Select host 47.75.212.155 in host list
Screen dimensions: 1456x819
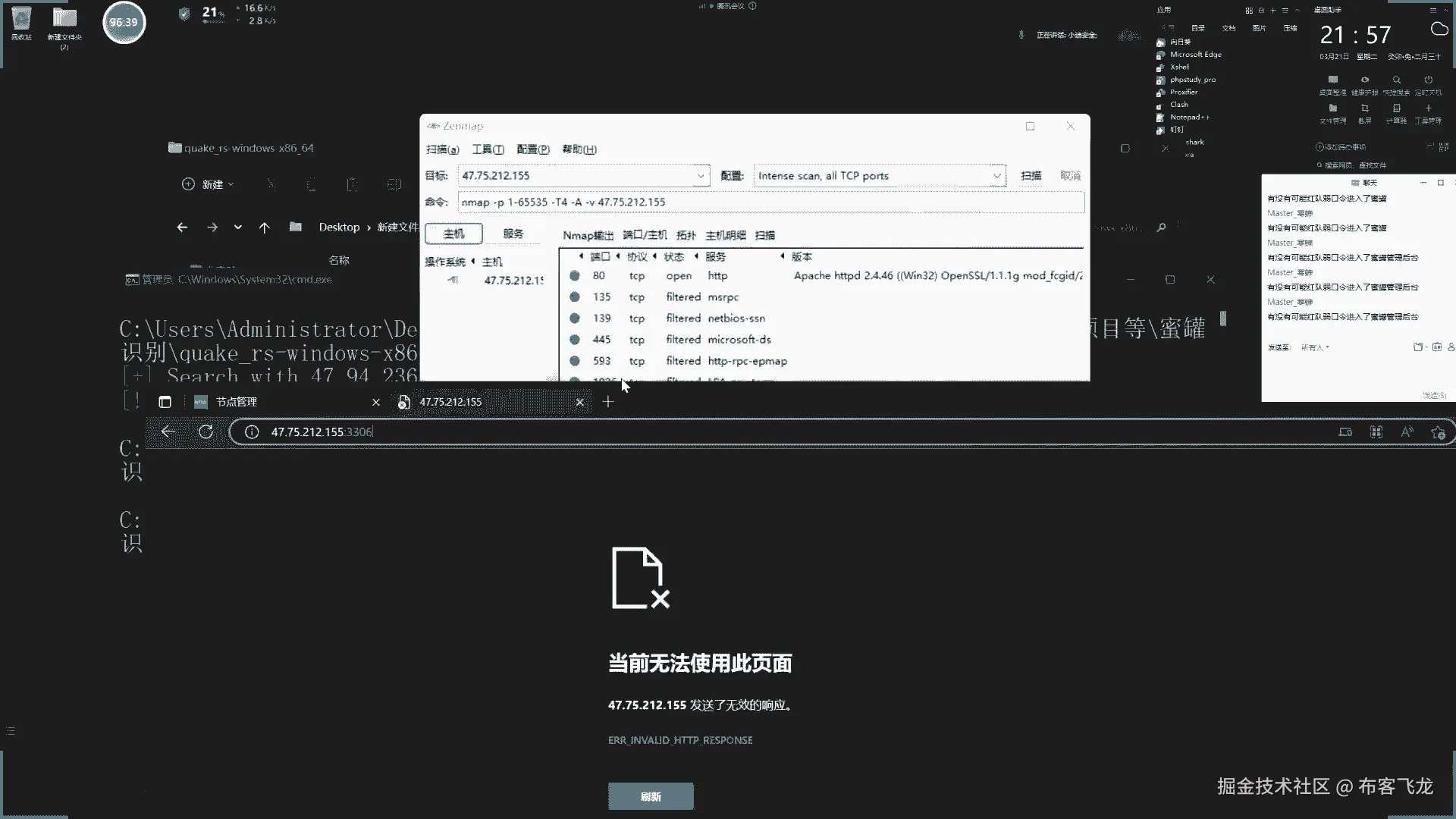click(x=513, y=281)
